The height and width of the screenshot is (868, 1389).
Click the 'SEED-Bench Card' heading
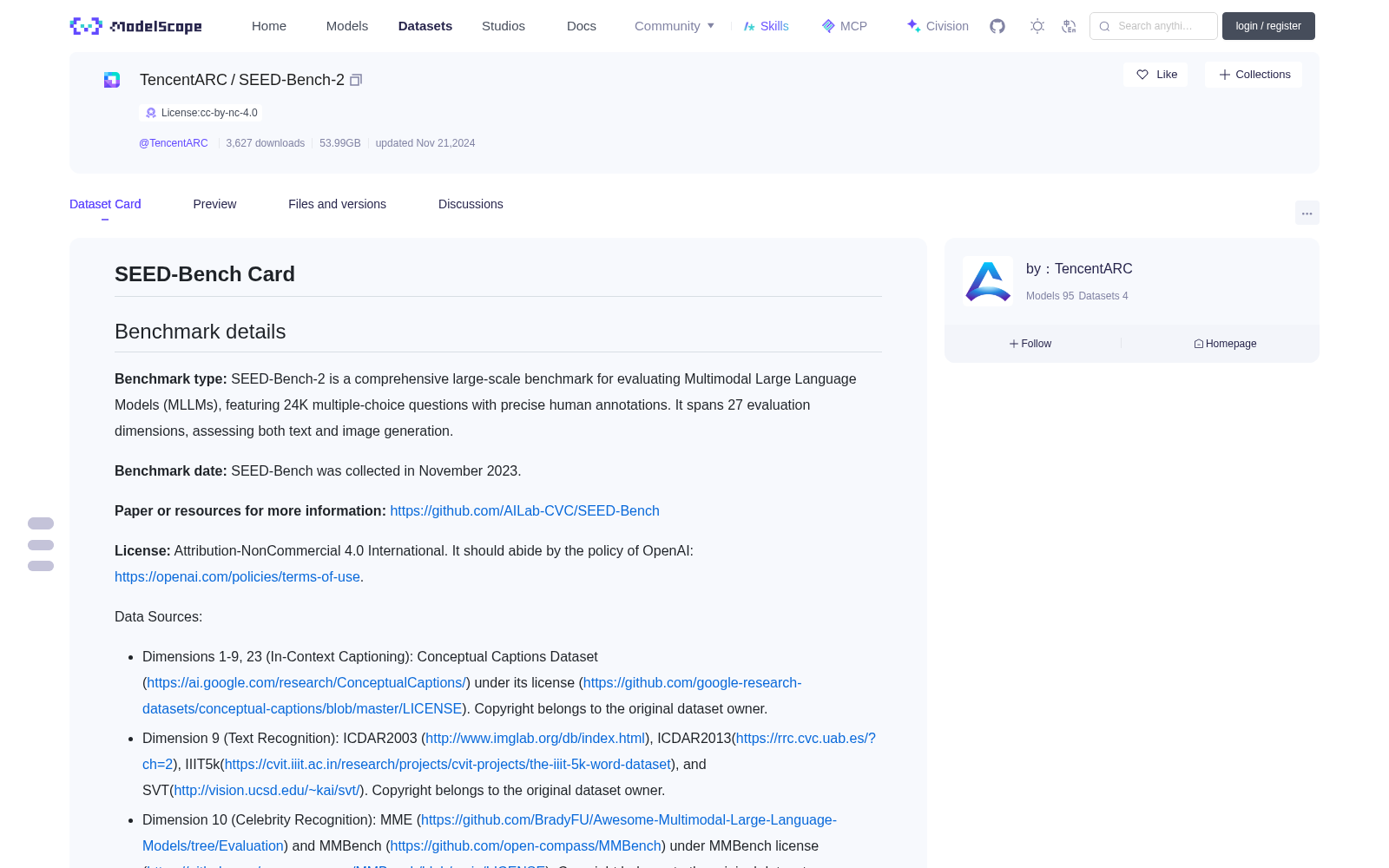(x=205, y=274)
